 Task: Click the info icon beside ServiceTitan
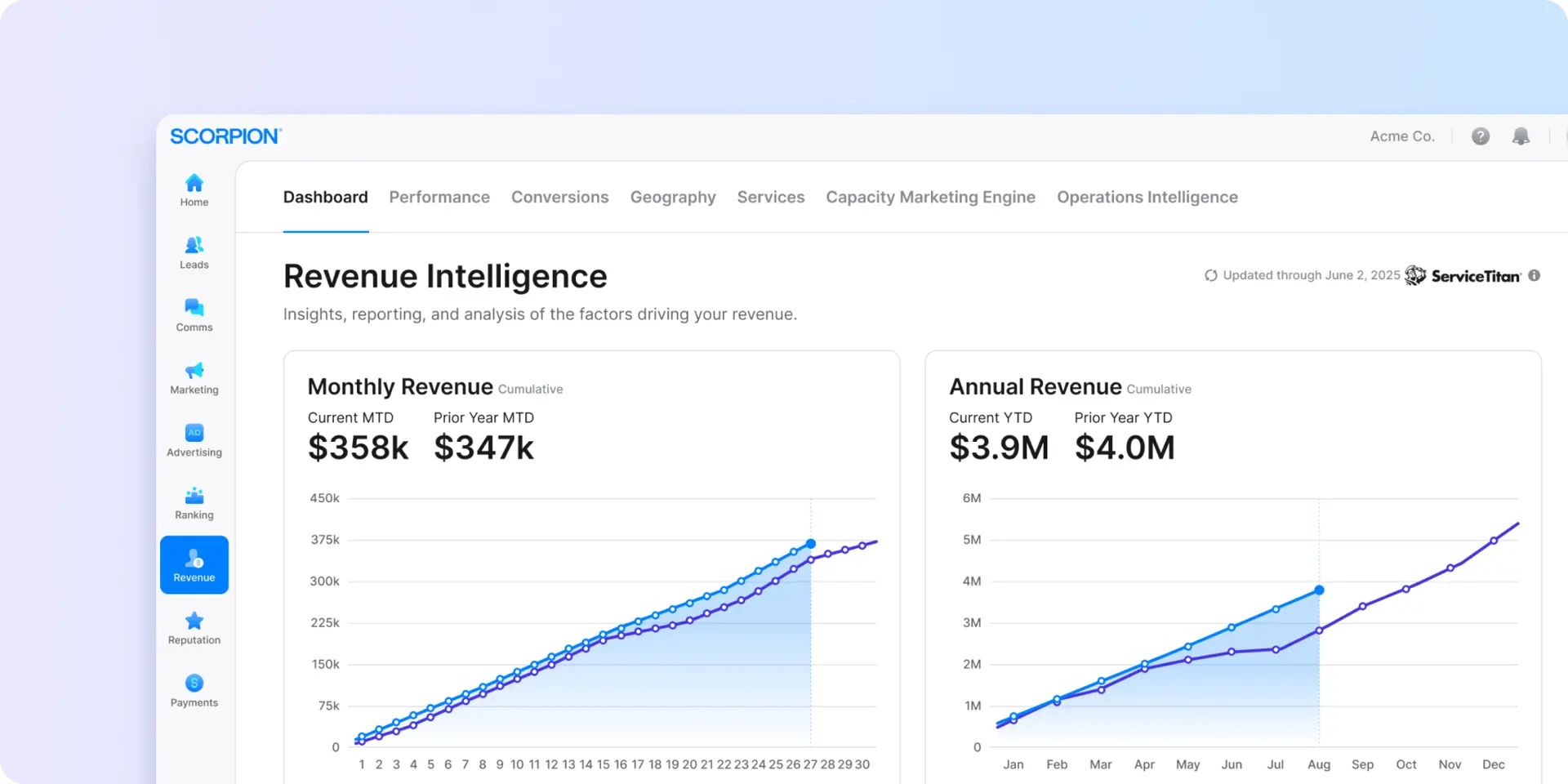pos(1534,276)
